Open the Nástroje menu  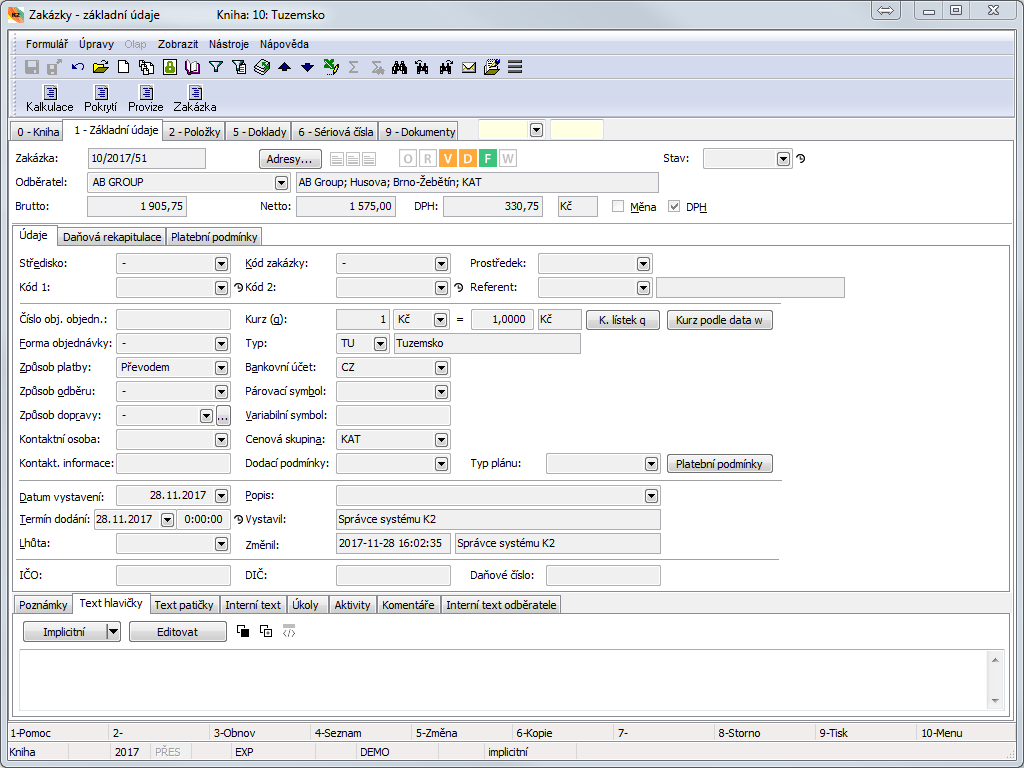229,44
